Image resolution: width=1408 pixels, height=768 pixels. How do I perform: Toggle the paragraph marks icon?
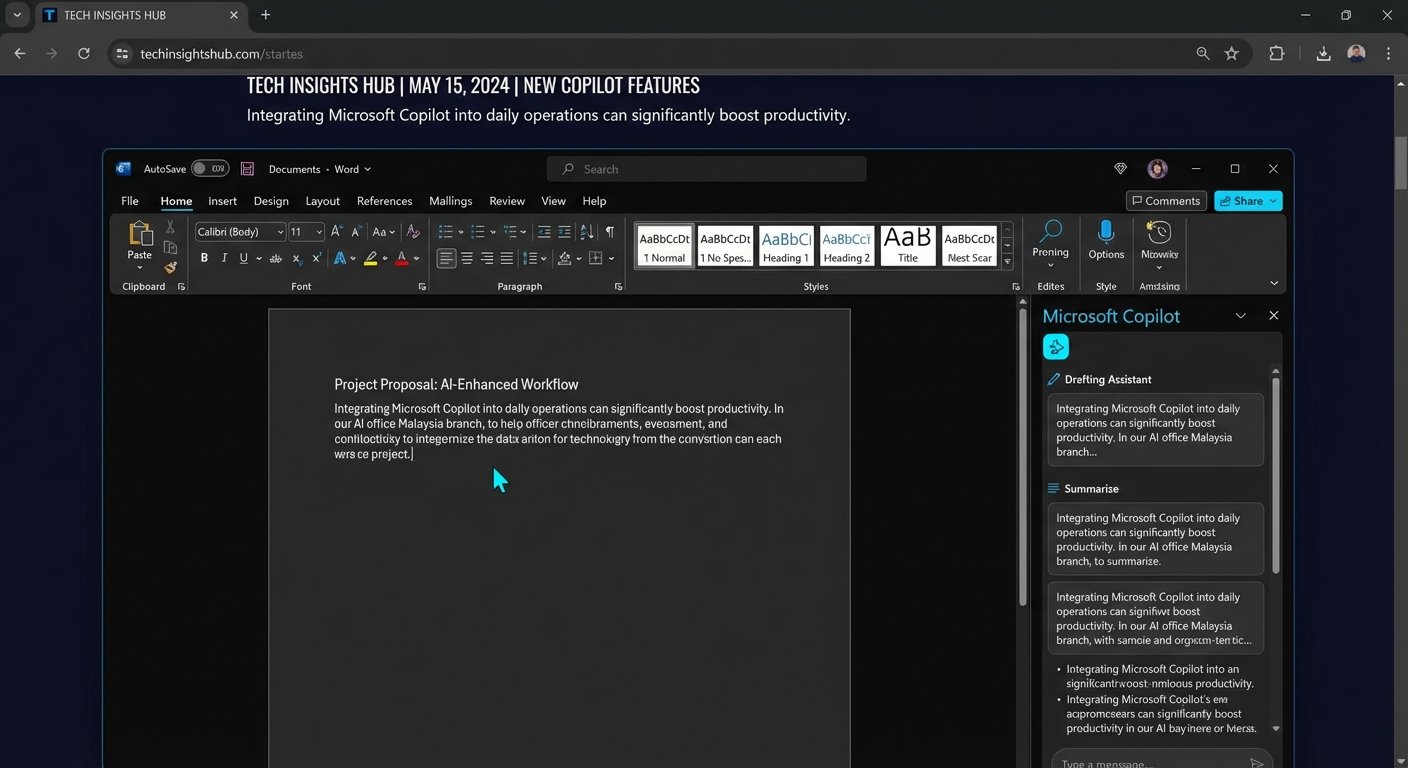click(610, 231)
